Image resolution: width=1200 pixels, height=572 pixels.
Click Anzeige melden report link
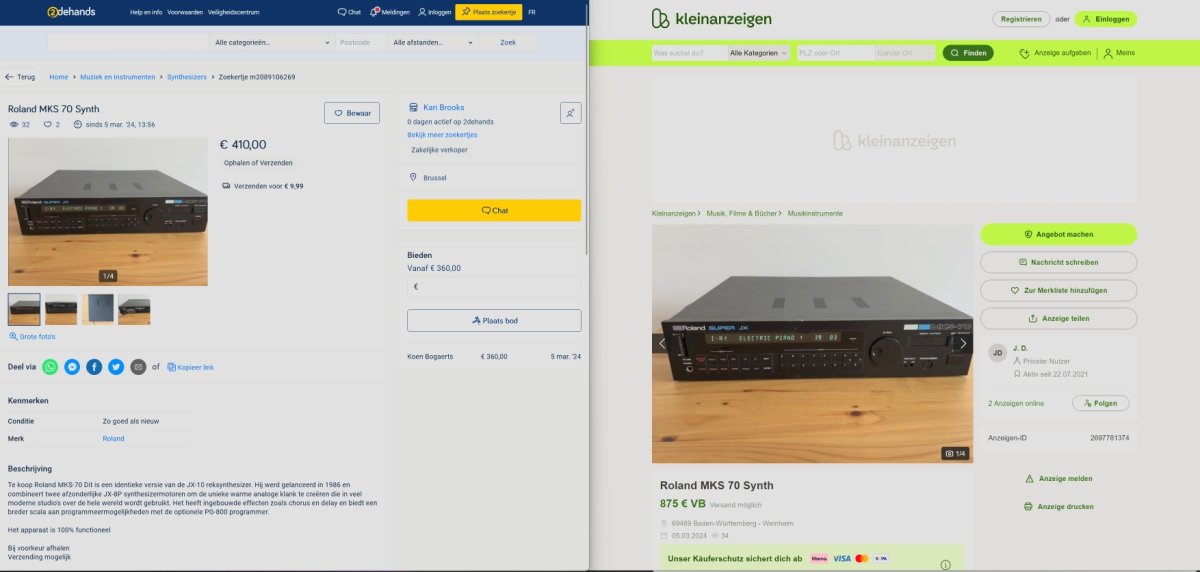click(1059, 479)
